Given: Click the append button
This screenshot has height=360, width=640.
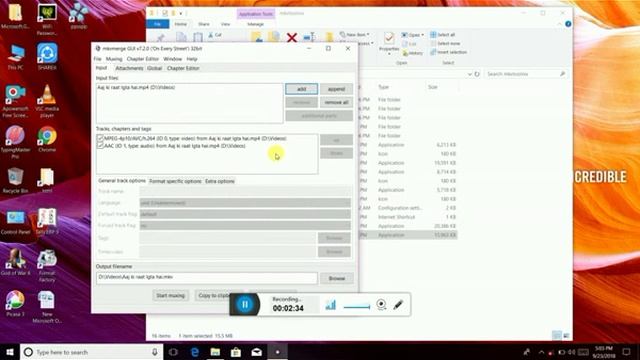Looking at the screenshot, I should pyautogui.click(x=336, y=89).
